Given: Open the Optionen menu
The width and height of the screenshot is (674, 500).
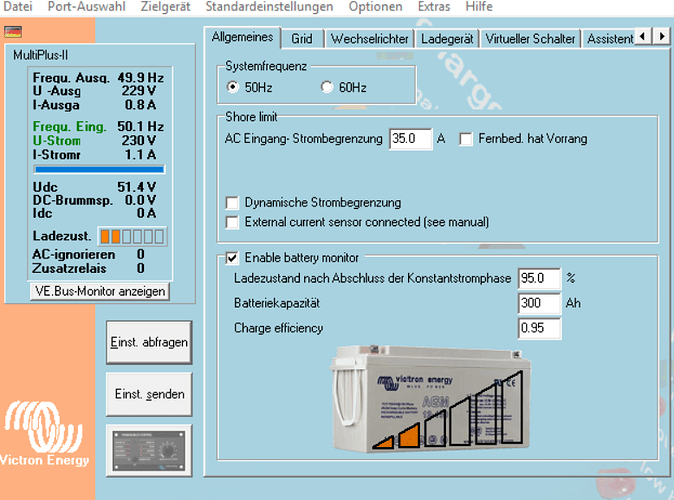Looking at the screenshot, I should click(x=375, y=6).
